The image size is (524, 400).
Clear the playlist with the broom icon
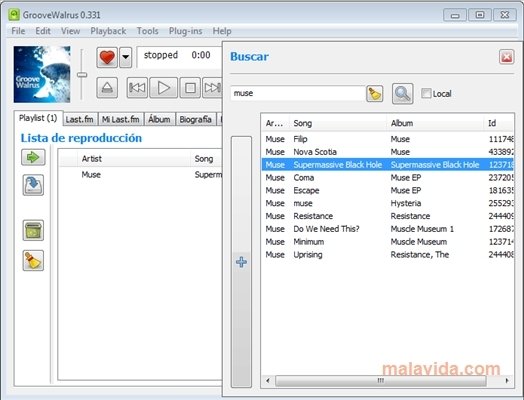pos(33,260)
